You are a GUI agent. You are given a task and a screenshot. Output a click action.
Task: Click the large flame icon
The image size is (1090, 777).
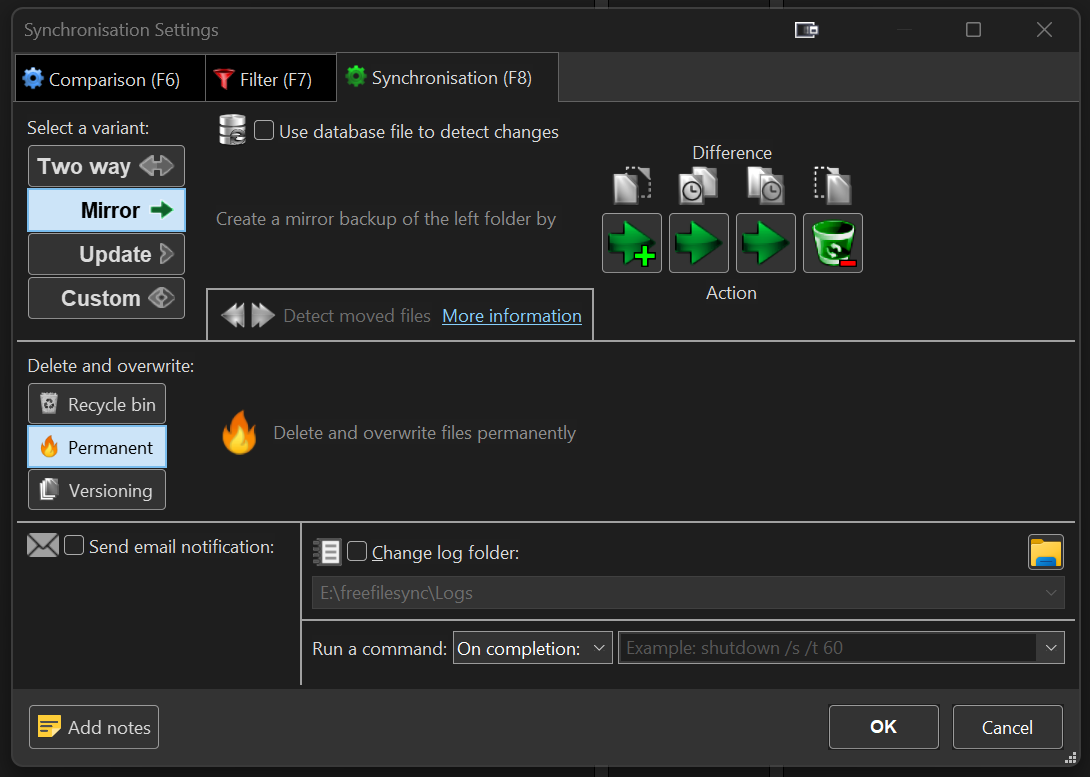[239, 432]
